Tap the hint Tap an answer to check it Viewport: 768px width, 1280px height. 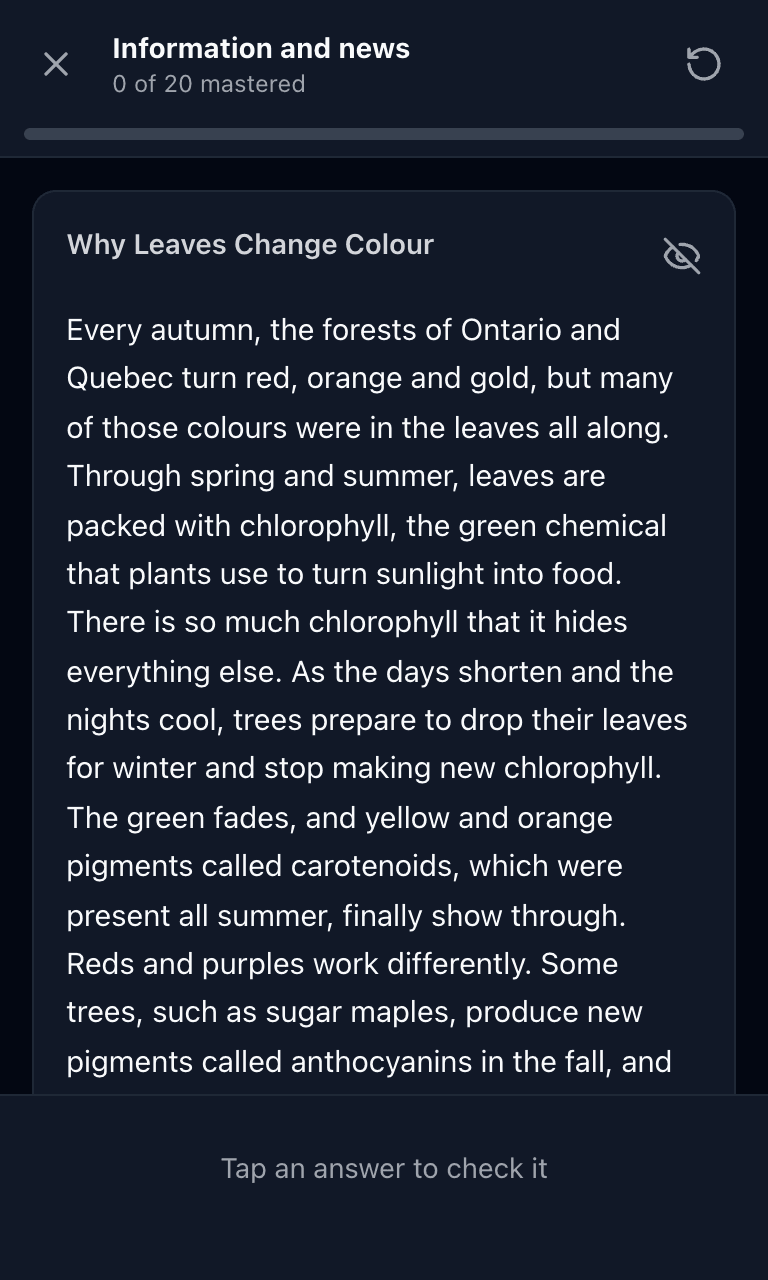[x=384, y=1168]
